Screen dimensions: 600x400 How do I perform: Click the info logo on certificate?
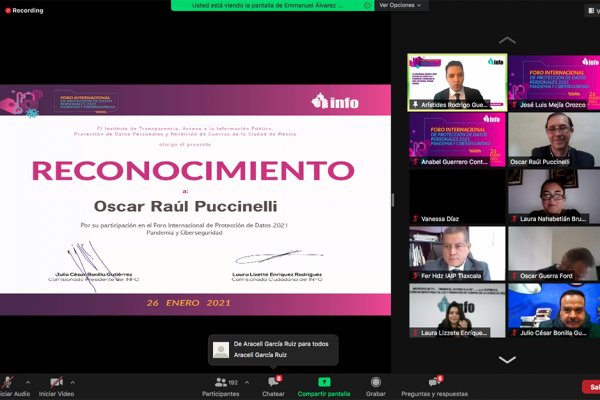(x=335, y=101)
